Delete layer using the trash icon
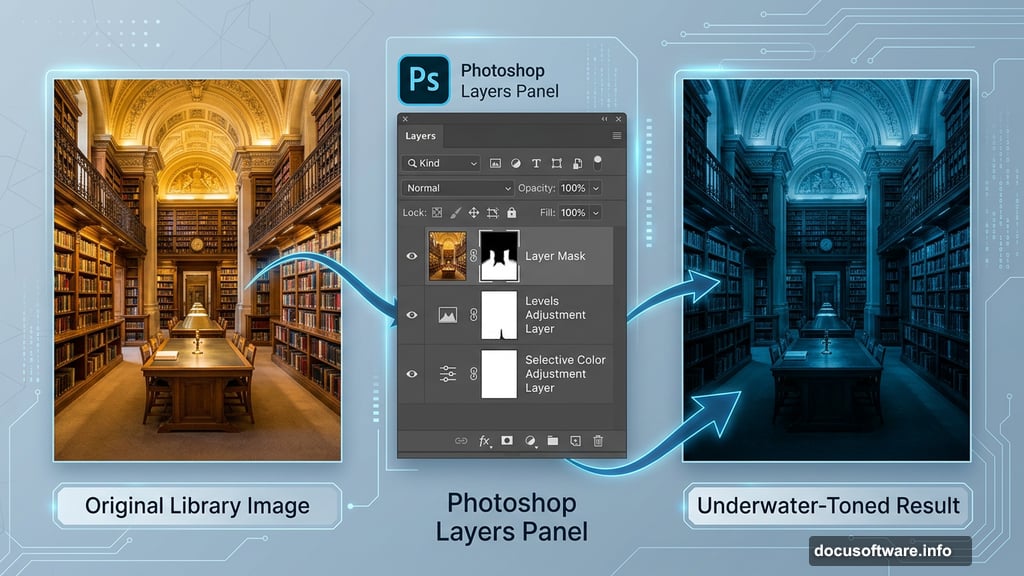Image resolution: width=1024 pixels, height=576 pixels. point(597,441)
